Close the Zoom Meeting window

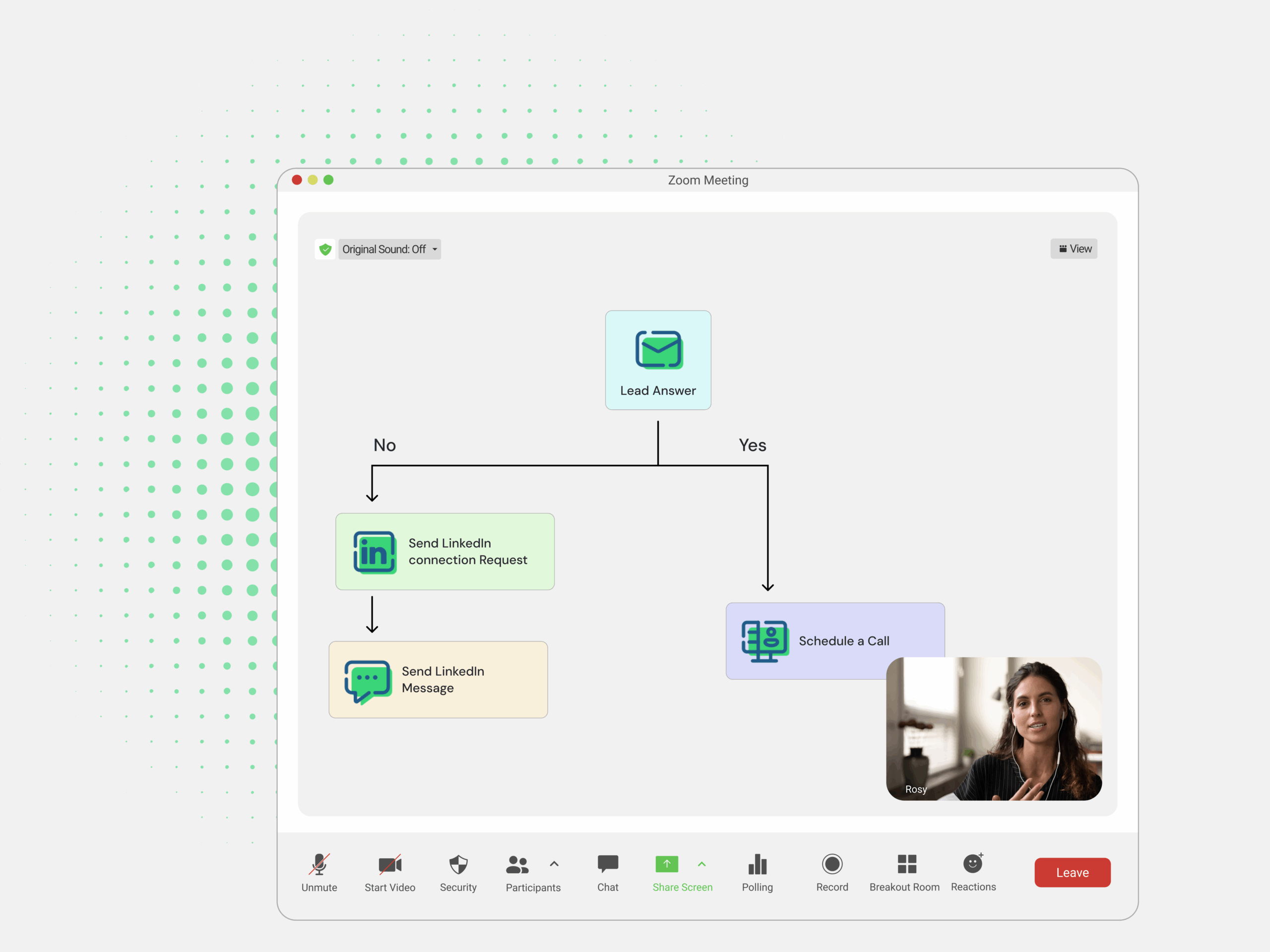(297, 180)
